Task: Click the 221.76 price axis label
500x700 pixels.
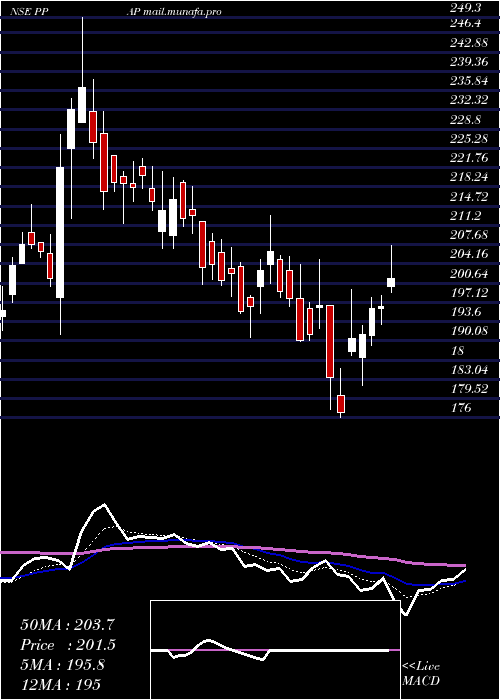Action: [x=469, y=158]
